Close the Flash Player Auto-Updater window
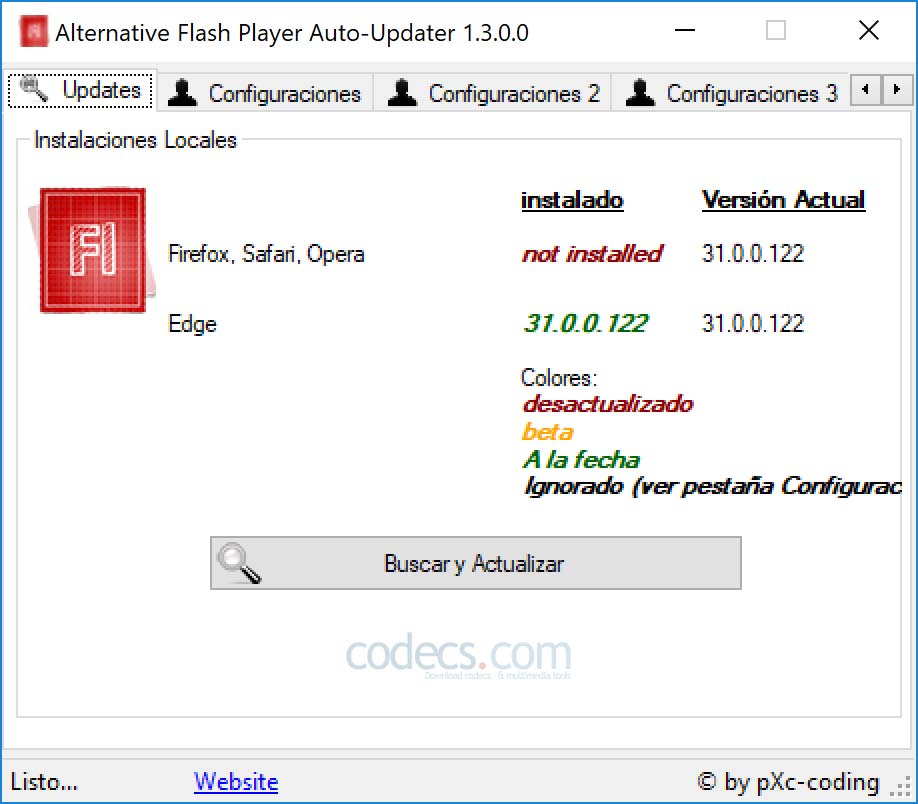This screenshot has width=918, height=804. coord(869,30)
